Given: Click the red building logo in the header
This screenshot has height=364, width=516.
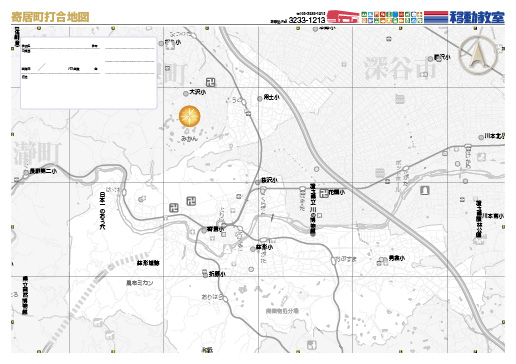Looking at the screenshot, I should pos(343,17).
